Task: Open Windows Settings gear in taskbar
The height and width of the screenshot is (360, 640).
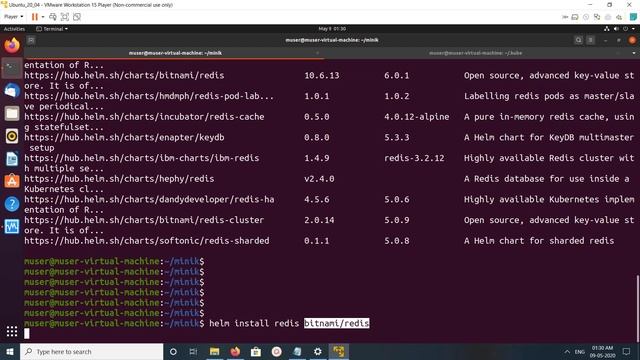Action: pos(318,351)
